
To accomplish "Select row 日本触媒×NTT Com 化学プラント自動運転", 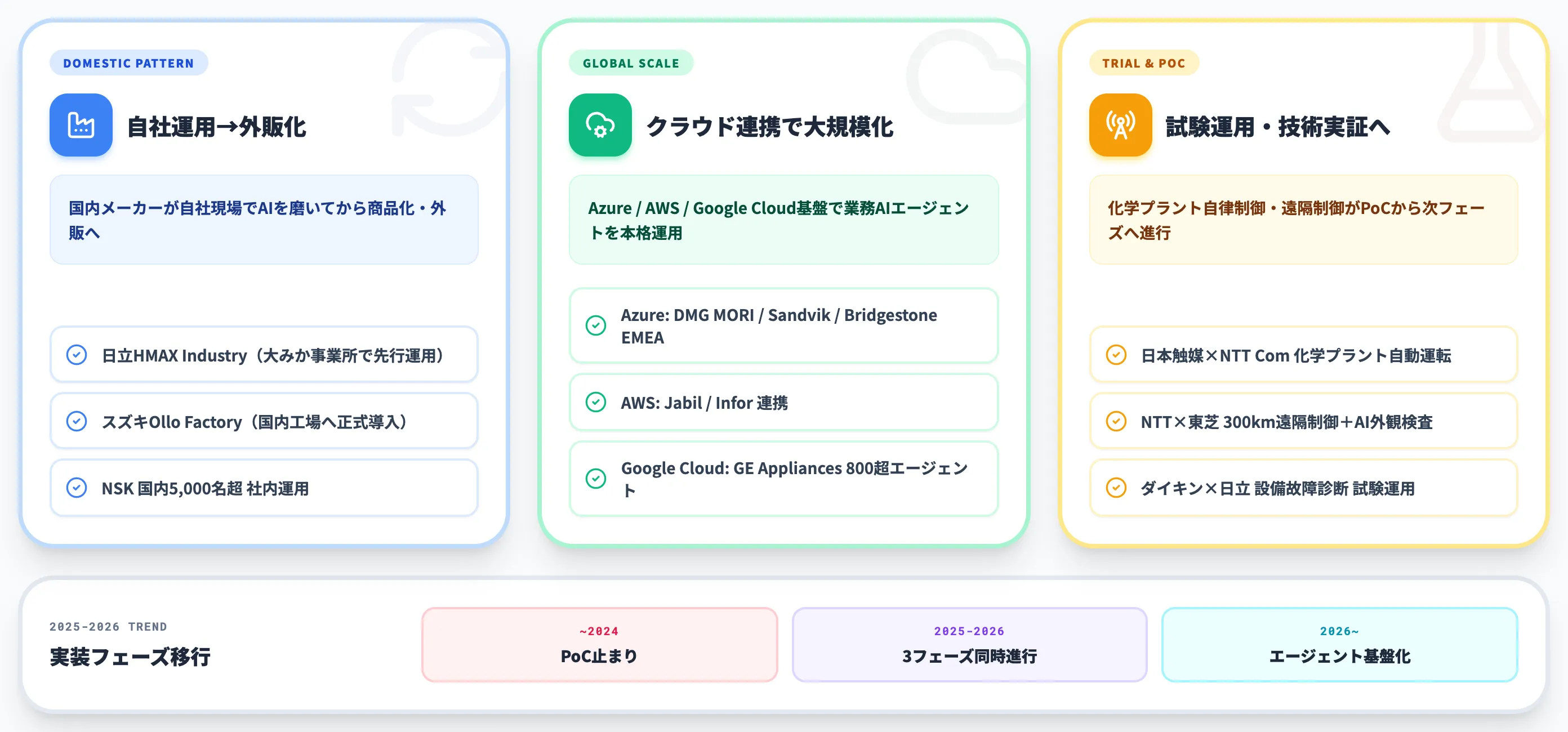I will pyautogui.click(x=1303, y=355).
